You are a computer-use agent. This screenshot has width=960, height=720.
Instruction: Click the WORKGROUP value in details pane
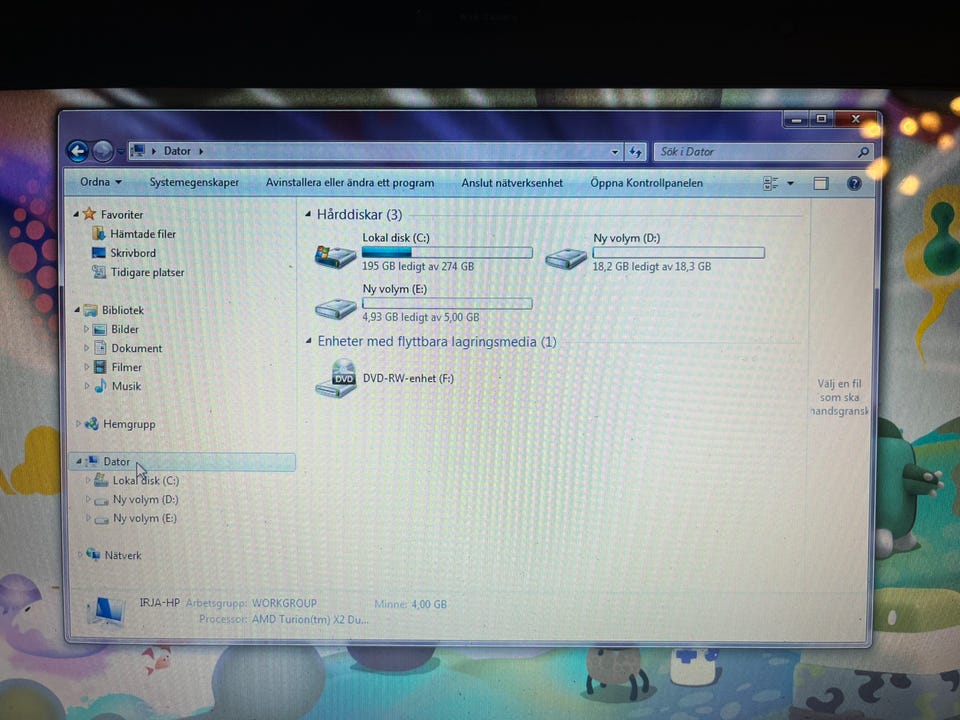[284, 603]
